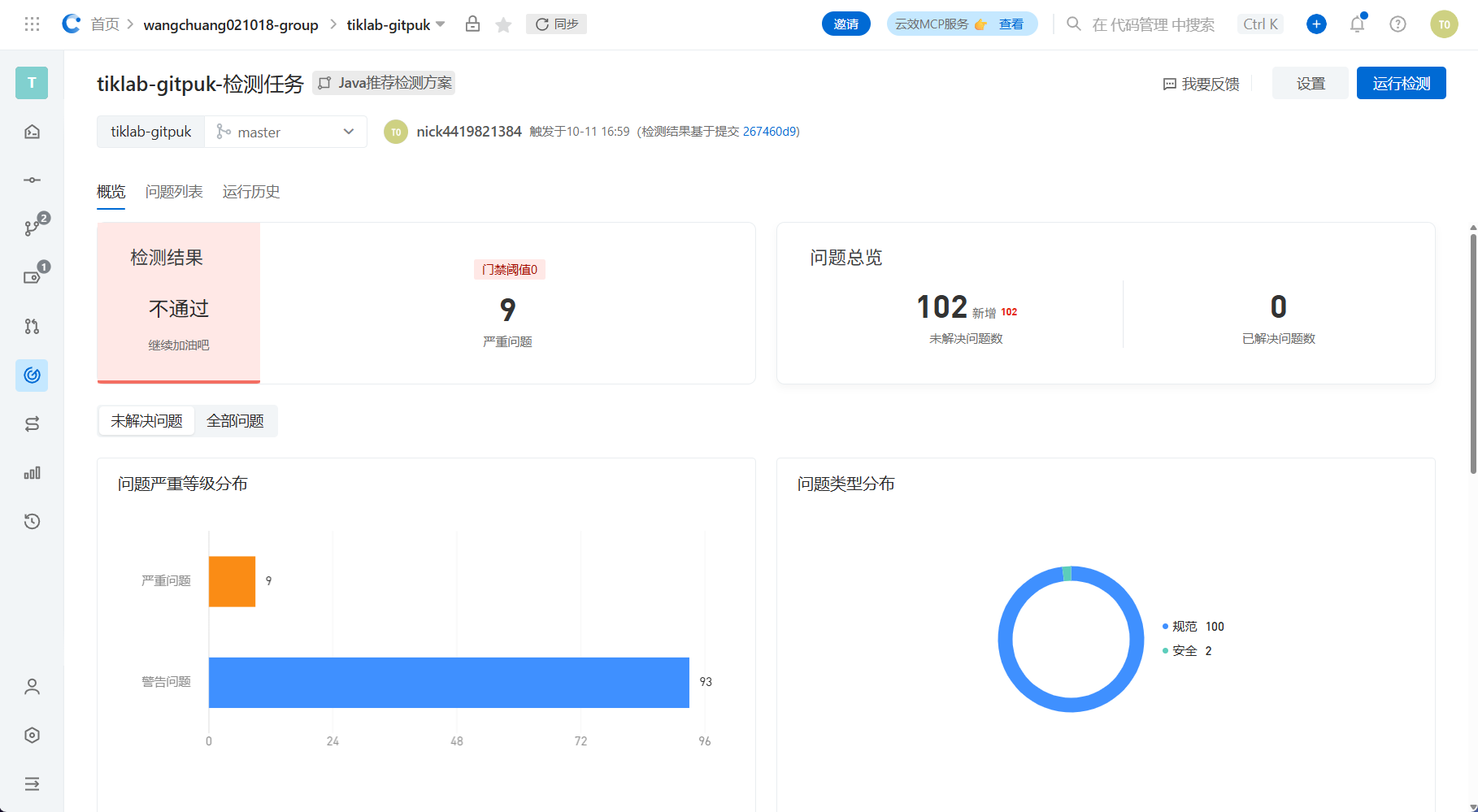1478x812 pixels.
Task: Collapse the left sidebar with bottom arrow
Action: click(x=31, y=783)
